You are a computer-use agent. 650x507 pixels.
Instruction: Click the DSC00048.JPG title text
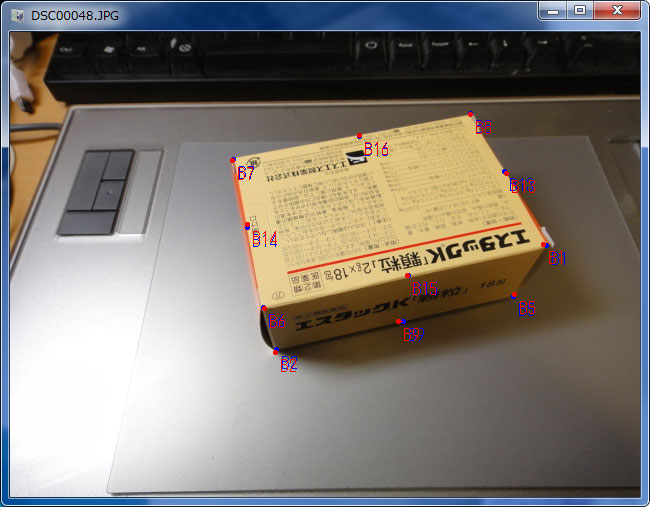[75, 16]
